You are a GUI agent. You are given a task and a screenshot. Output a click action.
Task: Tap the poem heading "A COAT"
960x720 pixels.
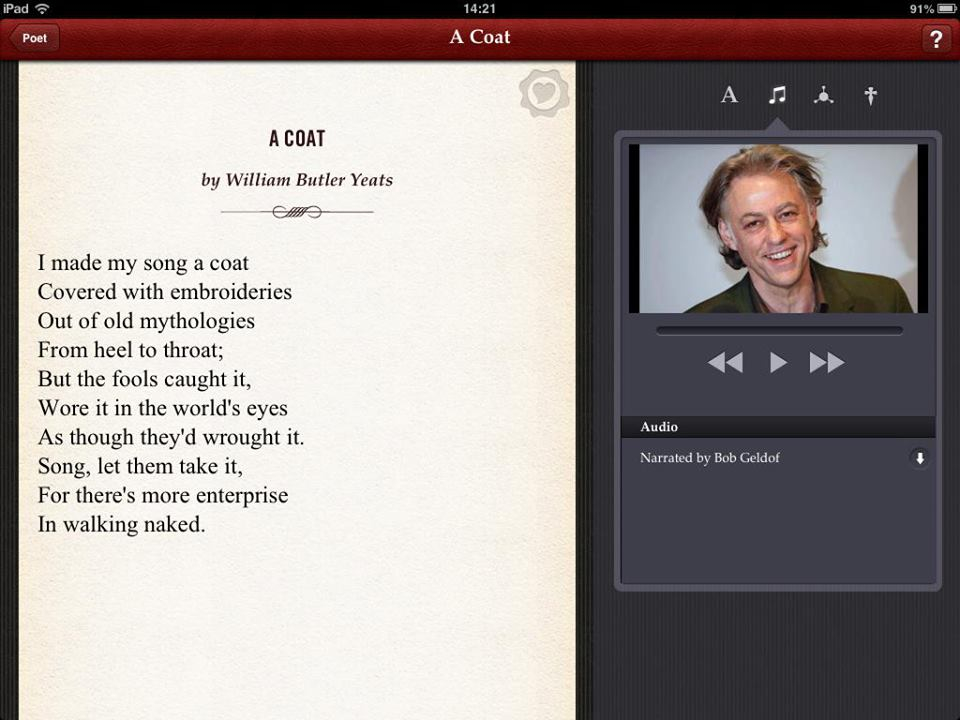(297, 139)
